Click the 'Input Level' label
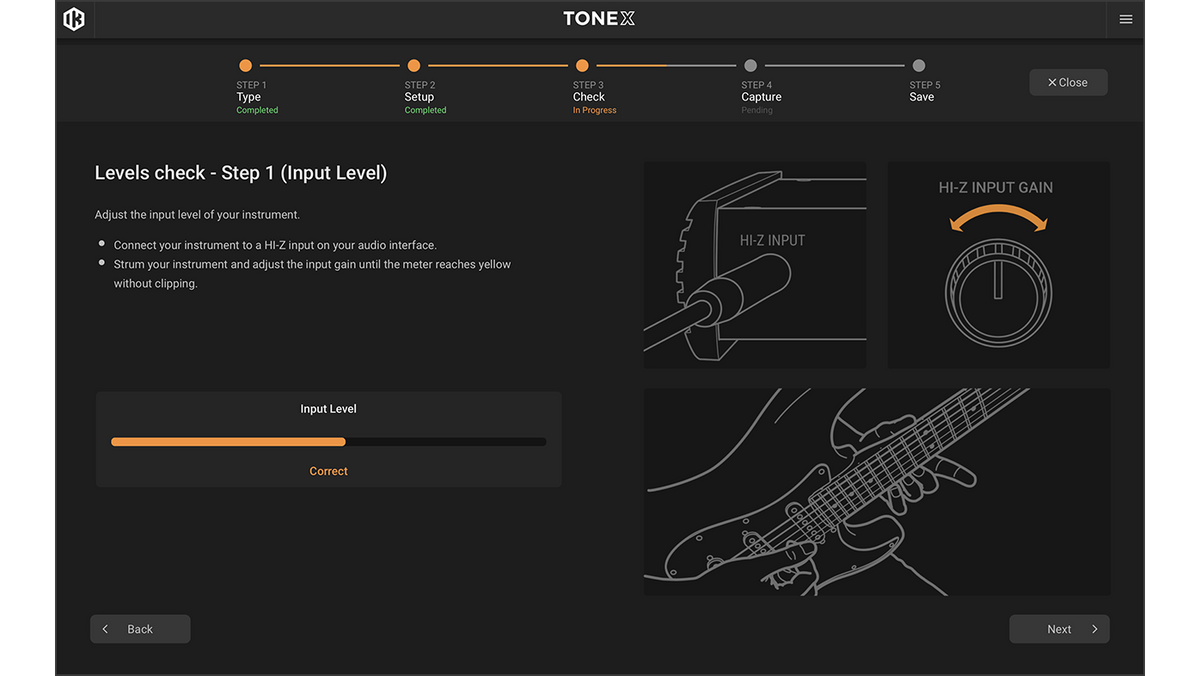 coord(328,409)
